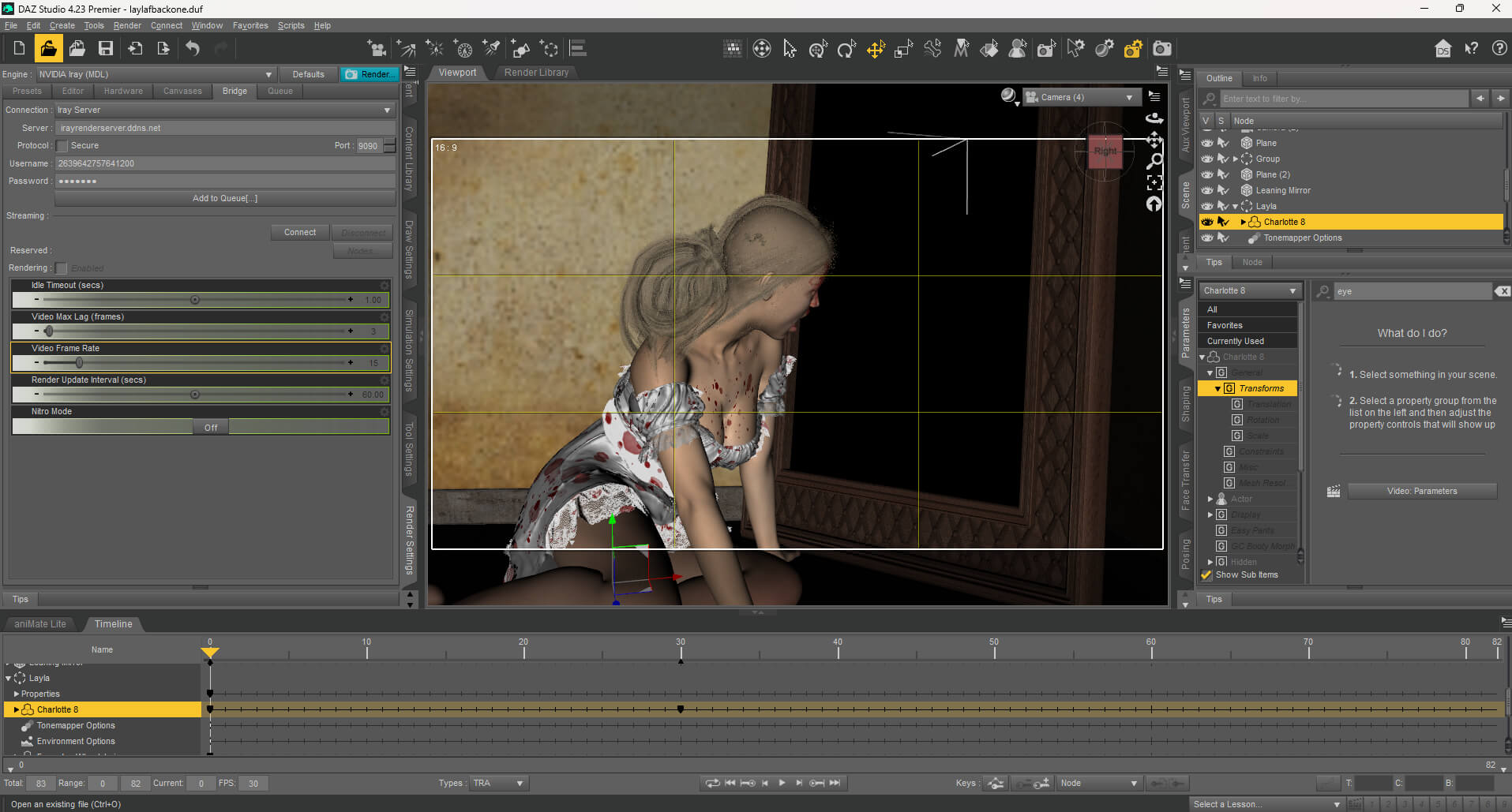Screen dimensions: 1512x812
Task: Click the Defaults button
Action: (308, 74)
